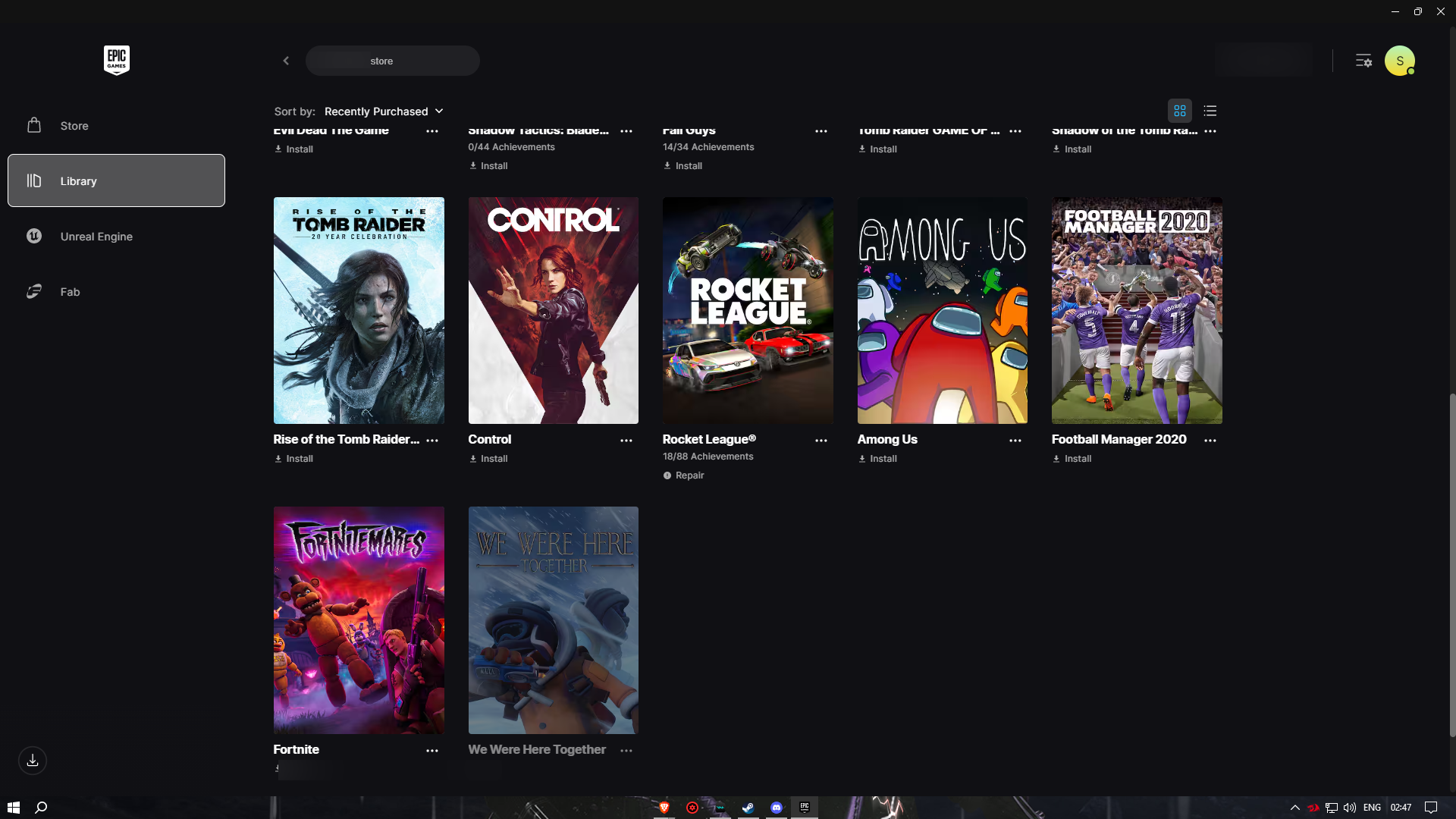Open more options for Football Manager 2020

pos(1210,441)
